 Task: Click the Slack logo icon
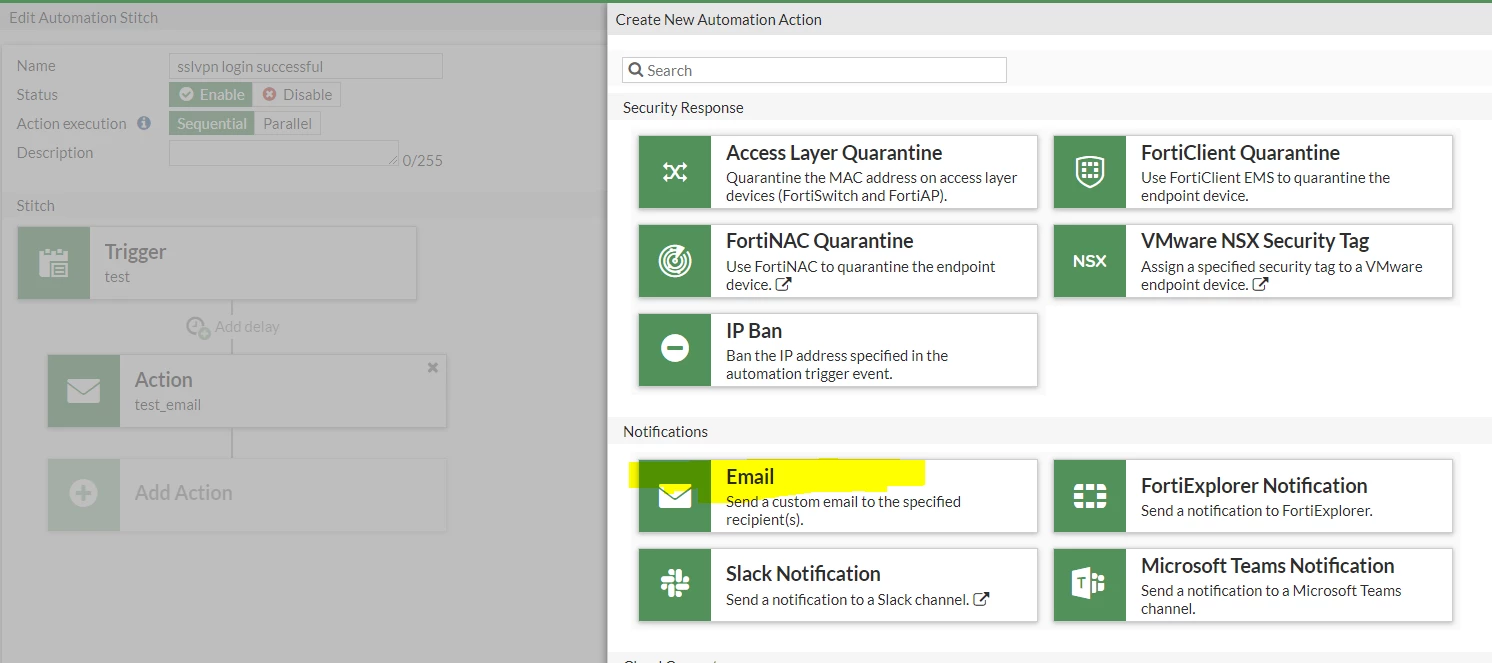(675, 584)
